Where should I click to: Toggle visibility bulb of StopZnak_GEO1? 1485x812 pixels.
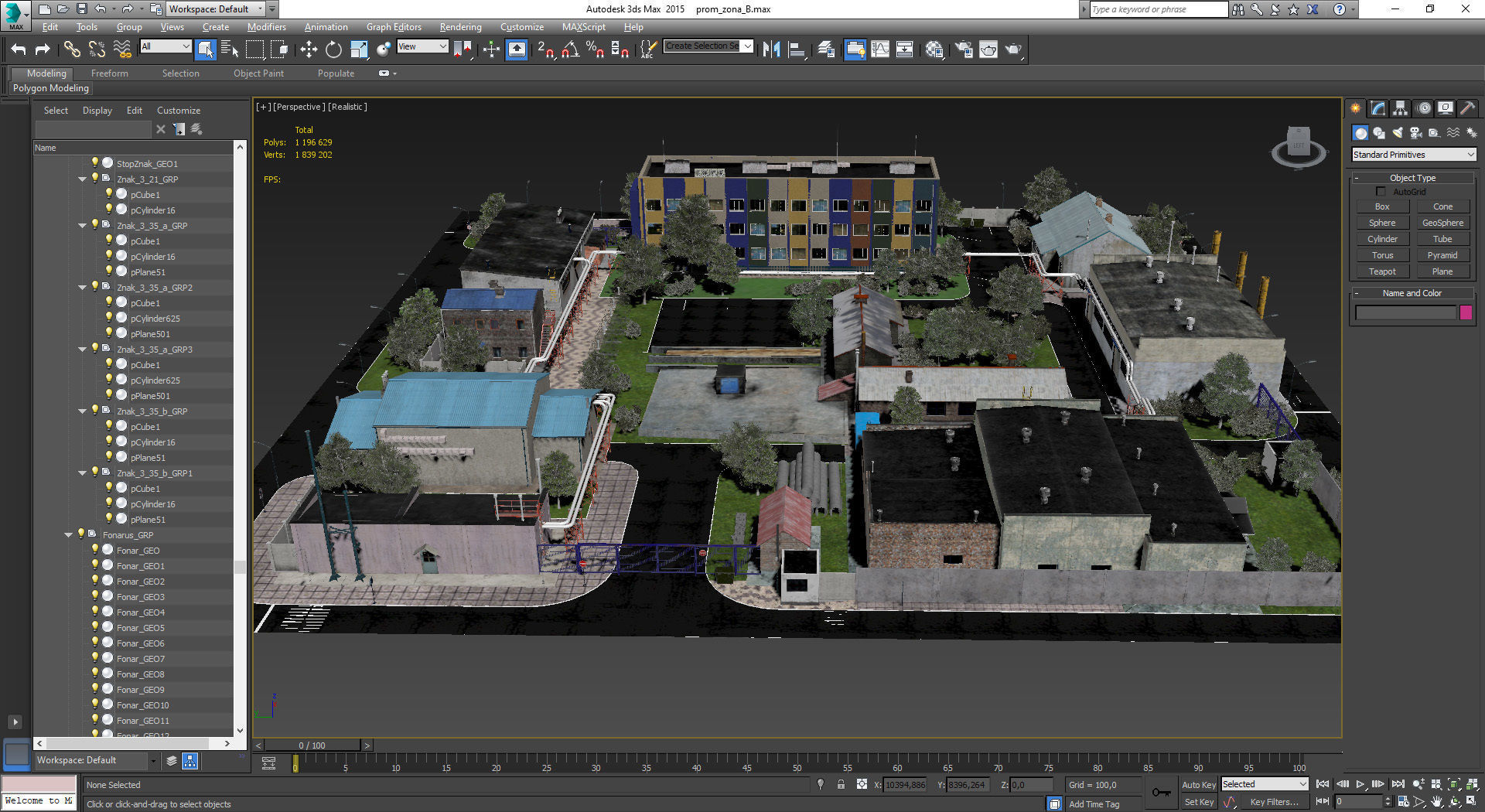click(95, 163)
